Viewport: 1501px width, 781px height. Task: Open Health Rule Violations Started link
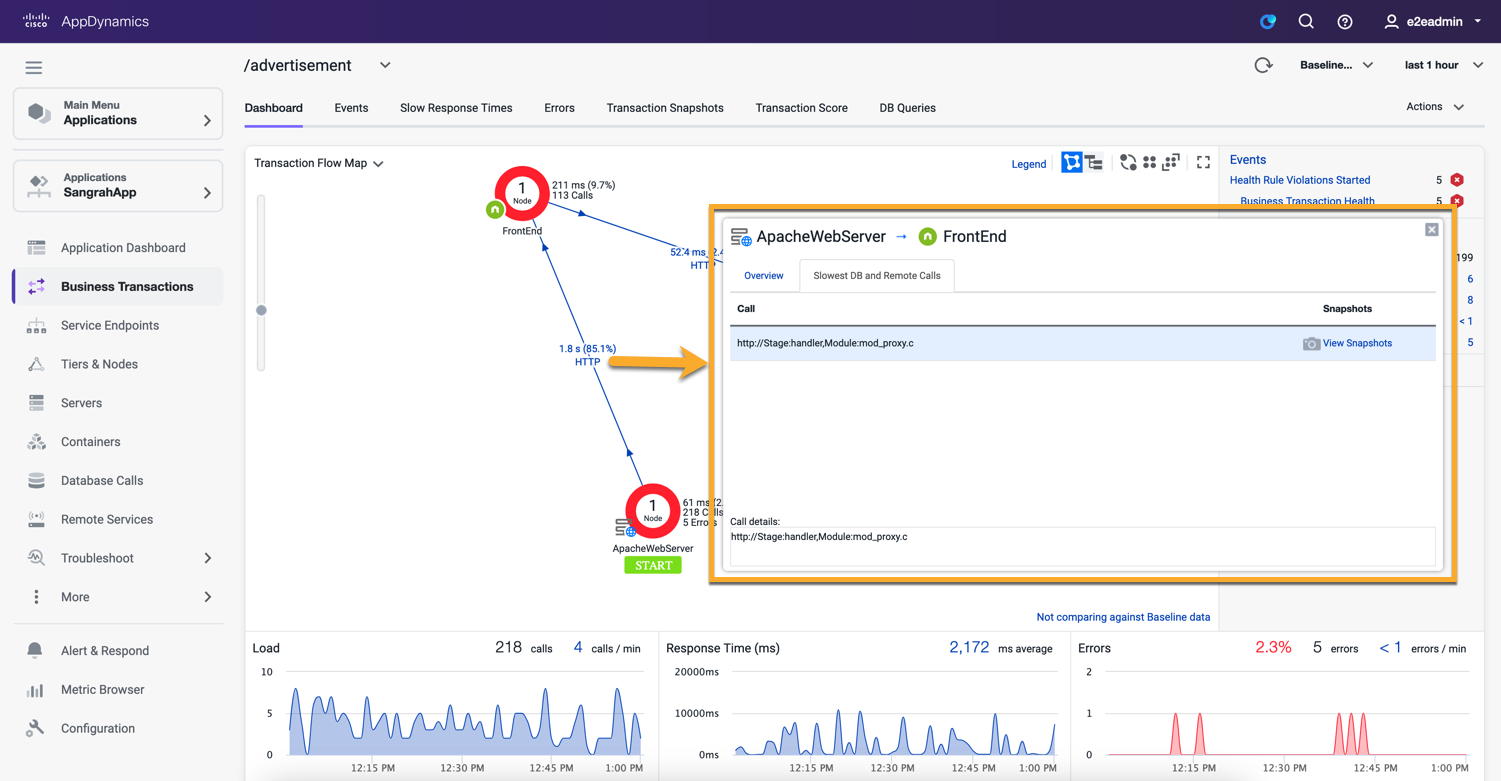pyautogui.click(x=1300, y=180)
